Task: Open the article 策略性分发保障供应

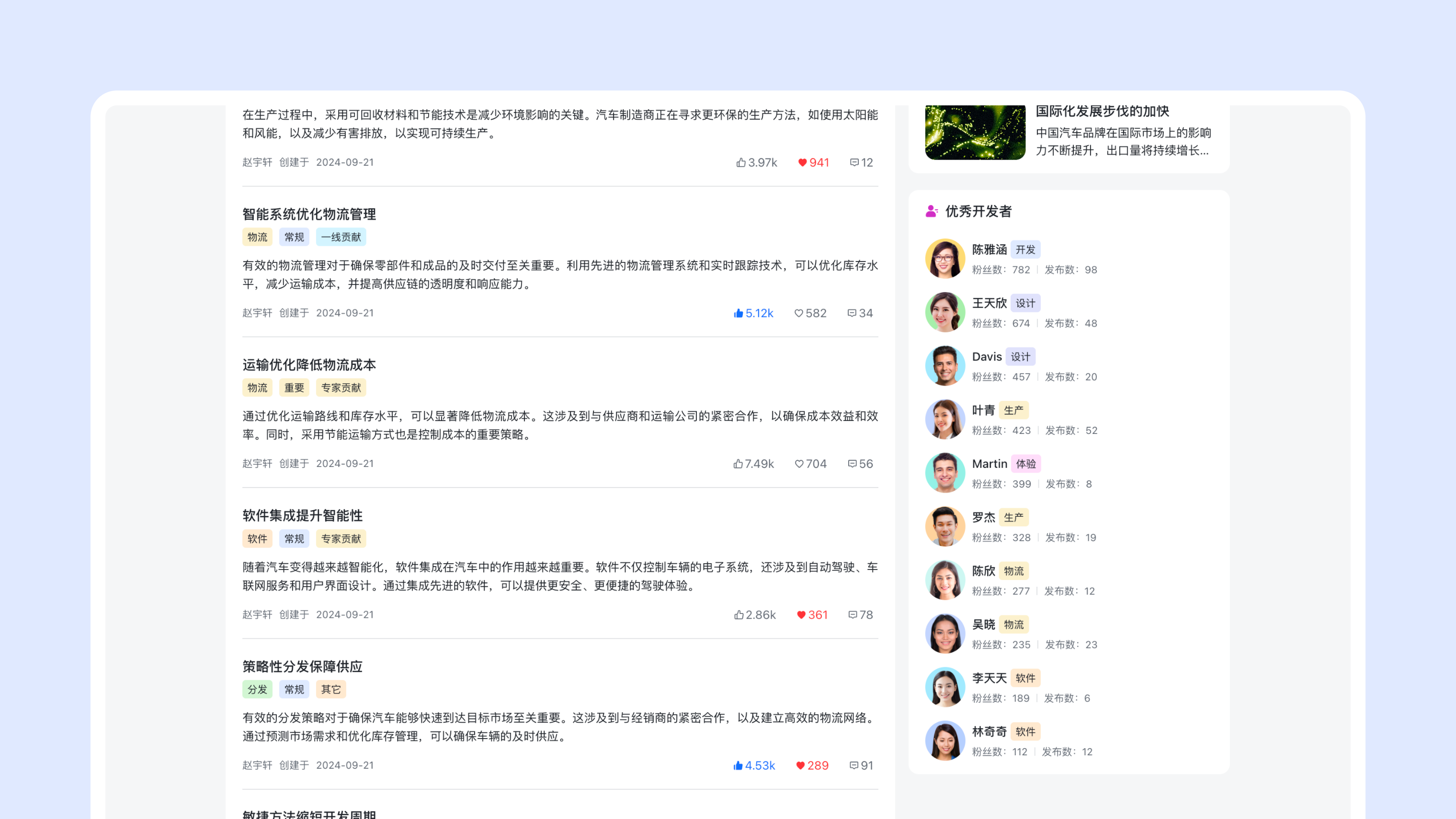Action: click(x=302, y=666)
